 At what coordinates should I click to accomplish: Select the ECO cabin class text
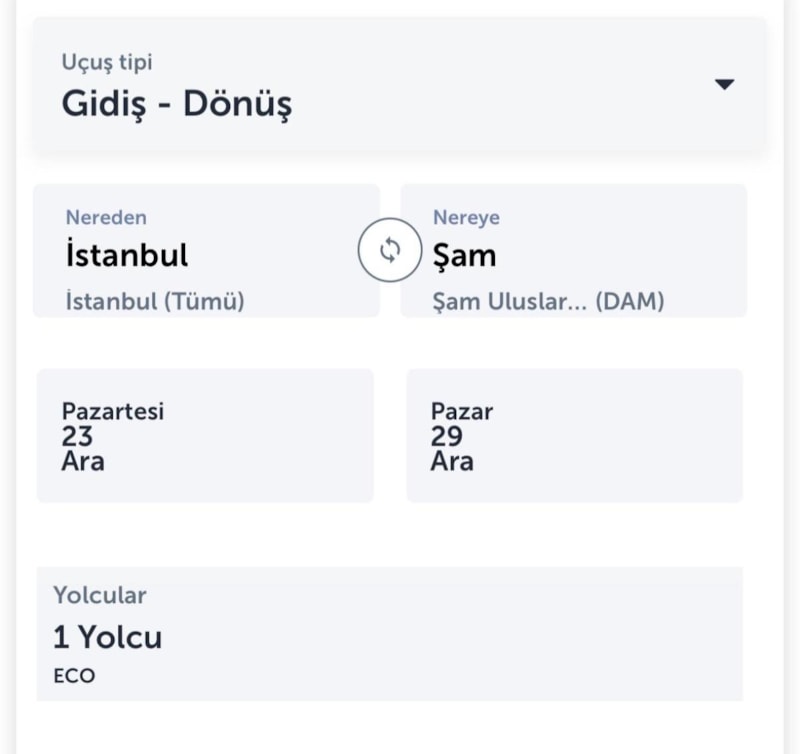click(x=74, y=676)
